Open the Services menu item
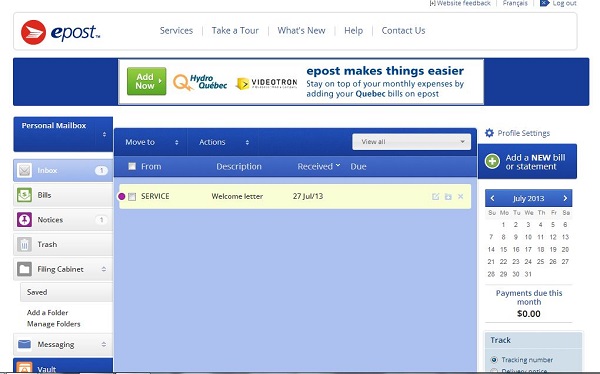600x374 pixels. tap(176, 31)
